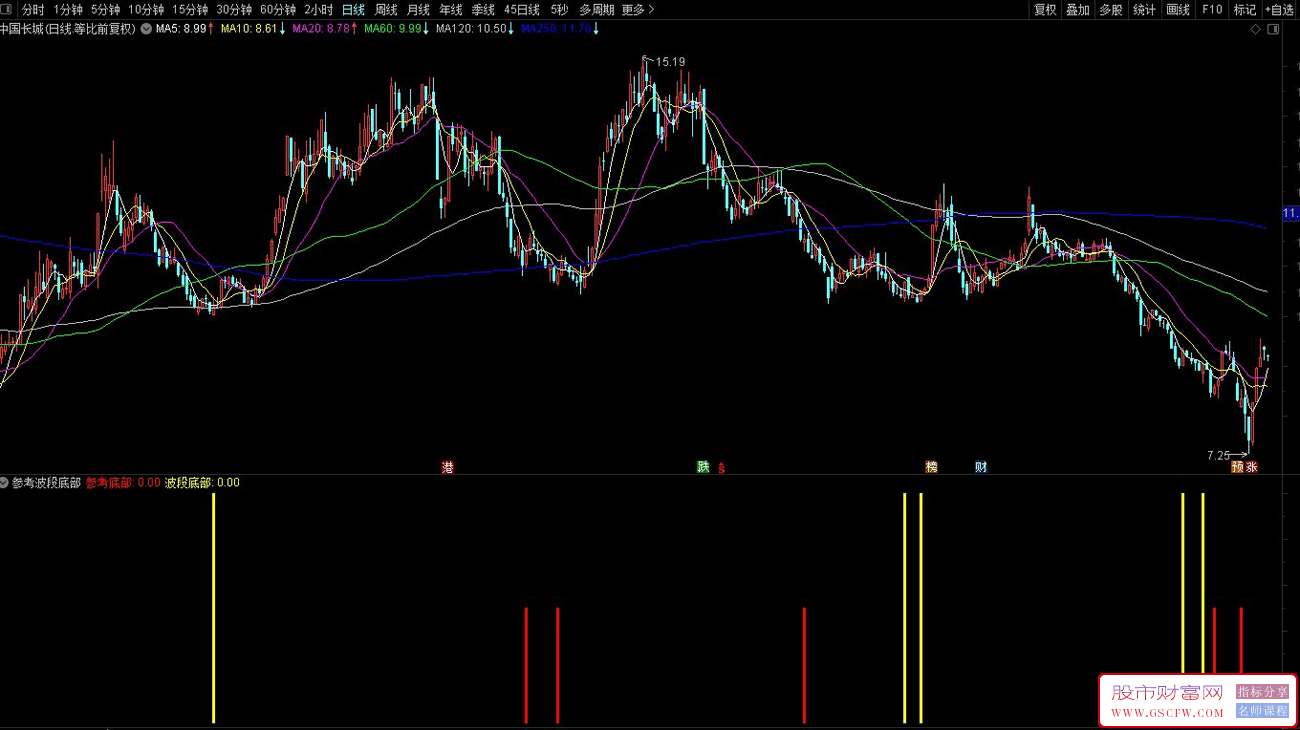Add stock via +自选 button
The image size is (1300, 730).
click(x=1280, y=10)
